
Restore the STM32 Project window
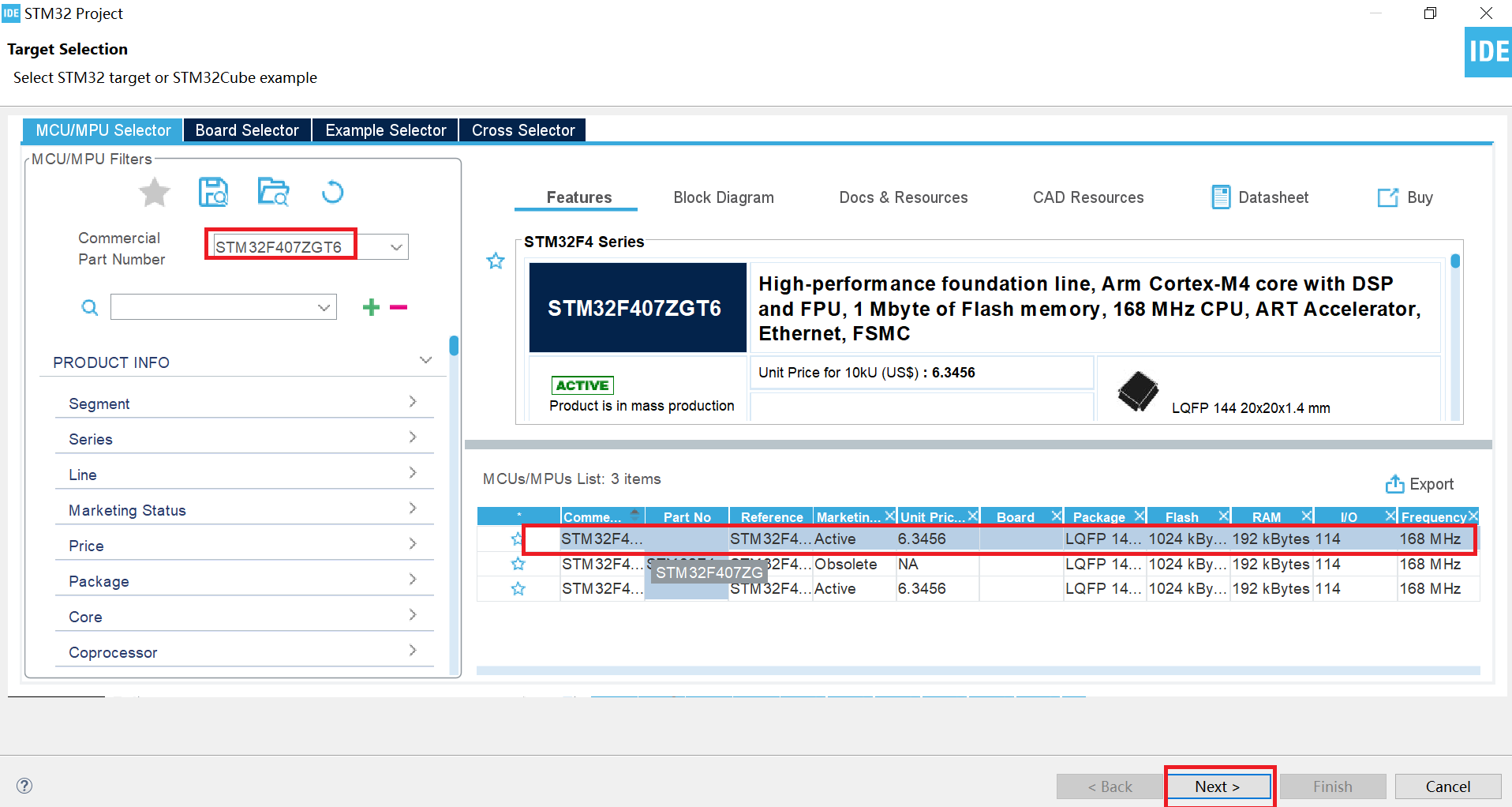point(1430,13)
